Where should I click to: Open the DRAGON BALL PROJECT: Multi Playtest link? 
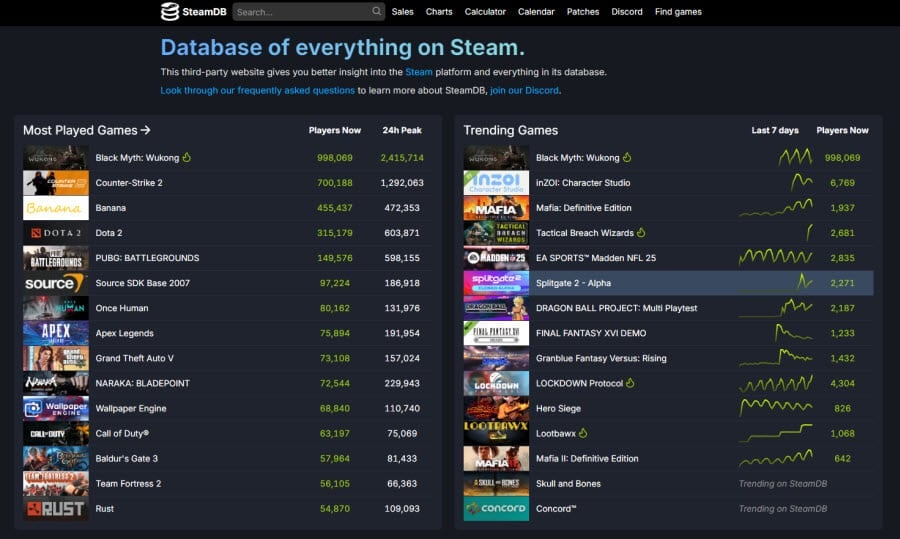coord(616,308)
